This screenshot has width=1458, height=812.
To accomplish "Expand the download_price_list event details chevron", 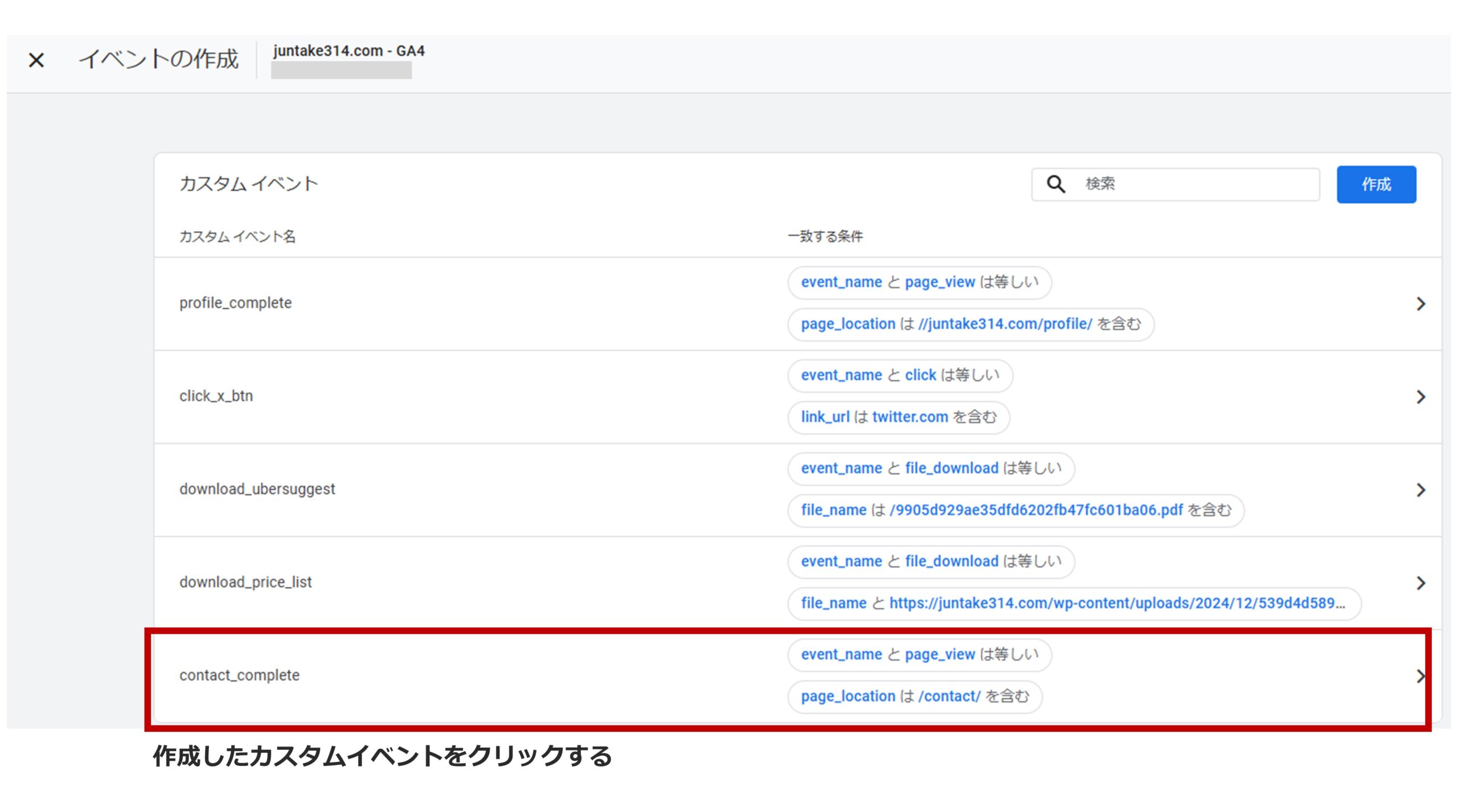I will pos(1421,582).
